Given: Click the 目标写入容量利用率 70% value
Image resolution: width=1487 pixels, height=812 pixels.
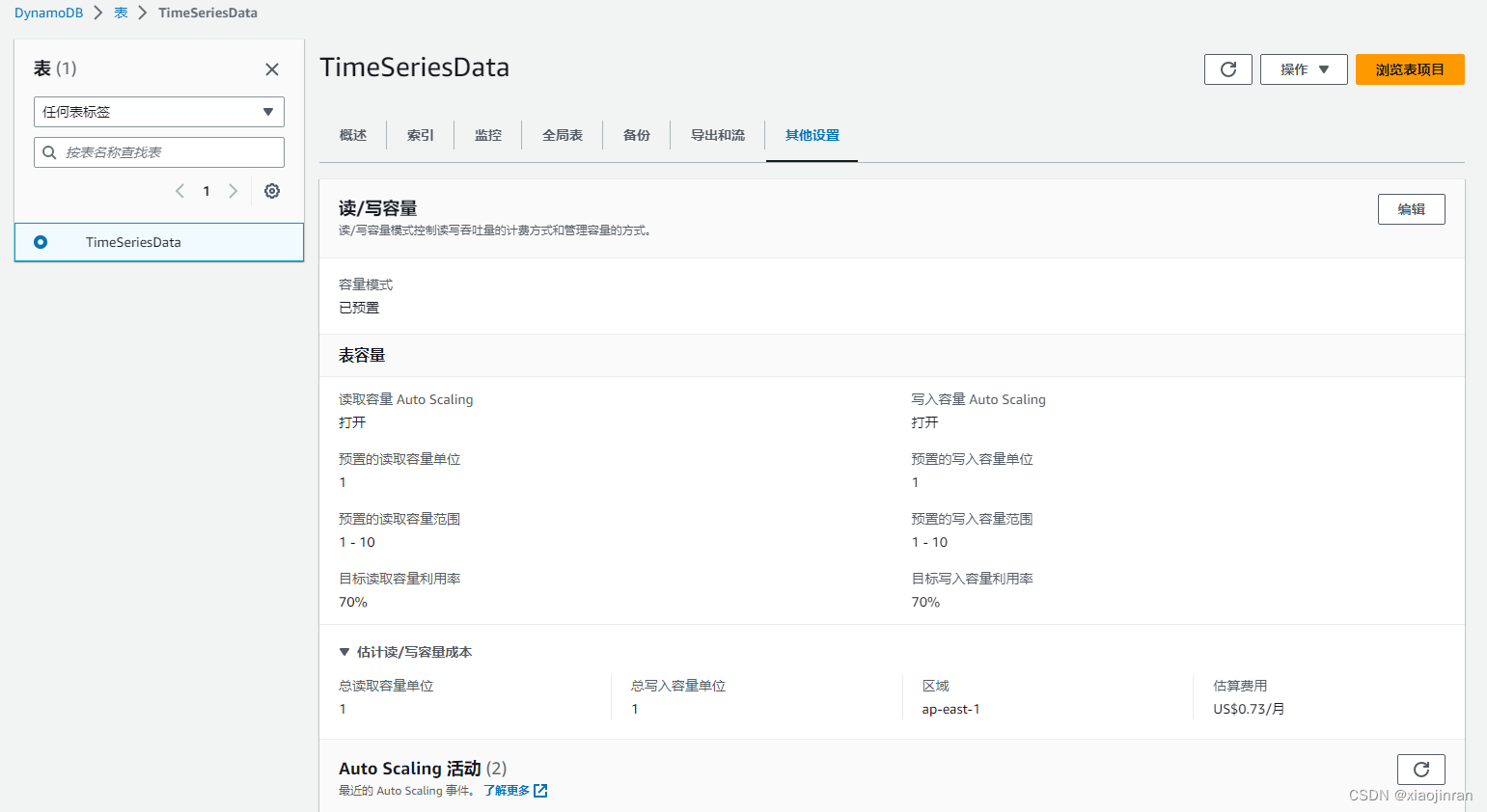Looking at the screenshot, I should tap(925, 602).
